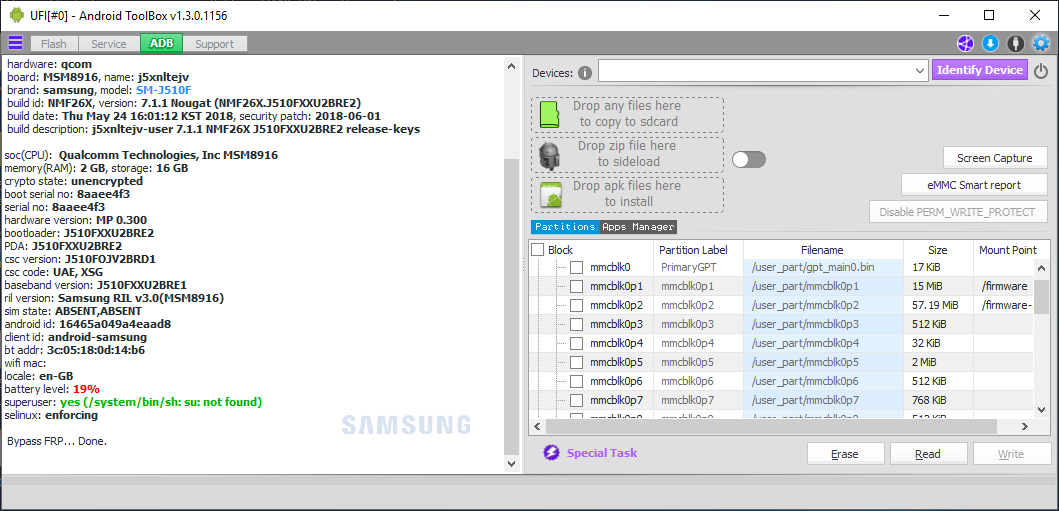The height and width of the screenshot is (511, 1059).
Task: Click the purple share icon in the top bar
Action: tap(964, 44)
